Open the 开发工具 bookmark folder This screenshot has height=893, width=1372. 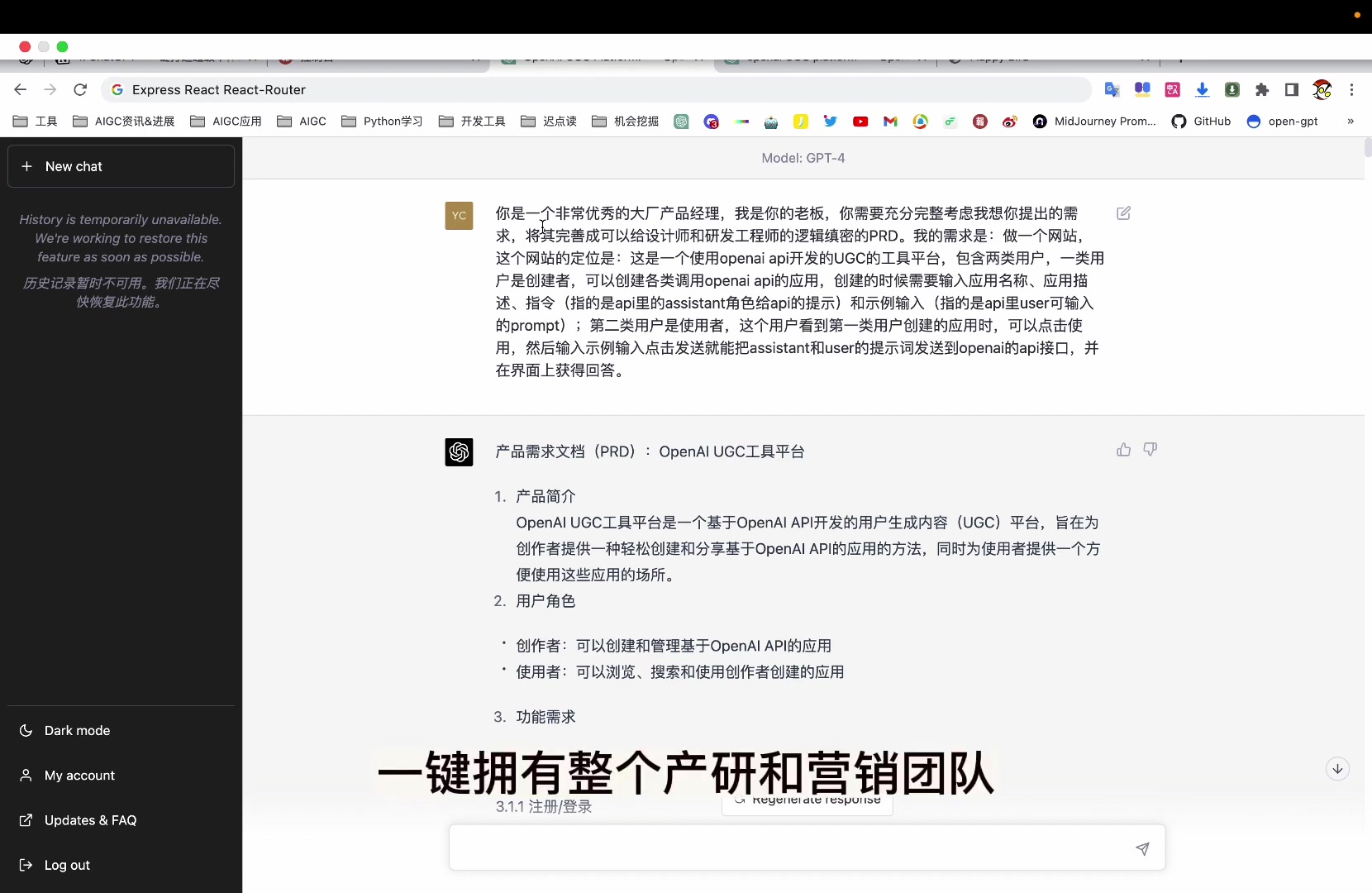tap(472, 122)
